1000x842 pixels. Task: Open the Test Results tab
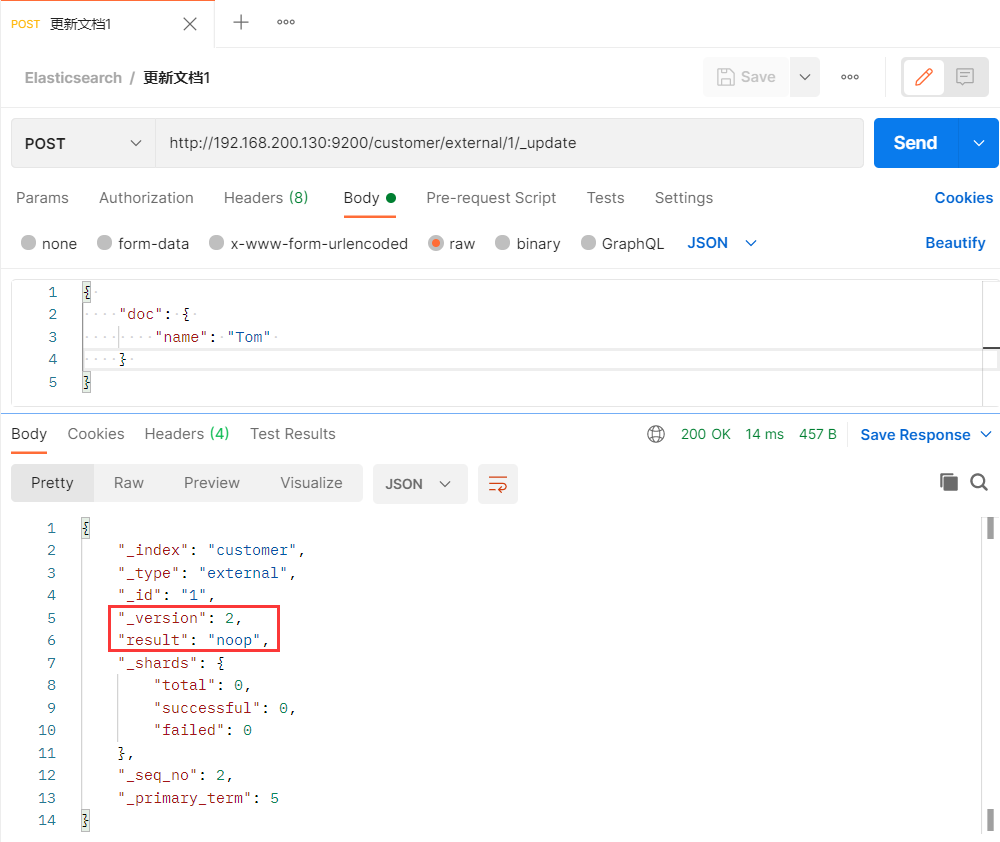tap(293, 434)
